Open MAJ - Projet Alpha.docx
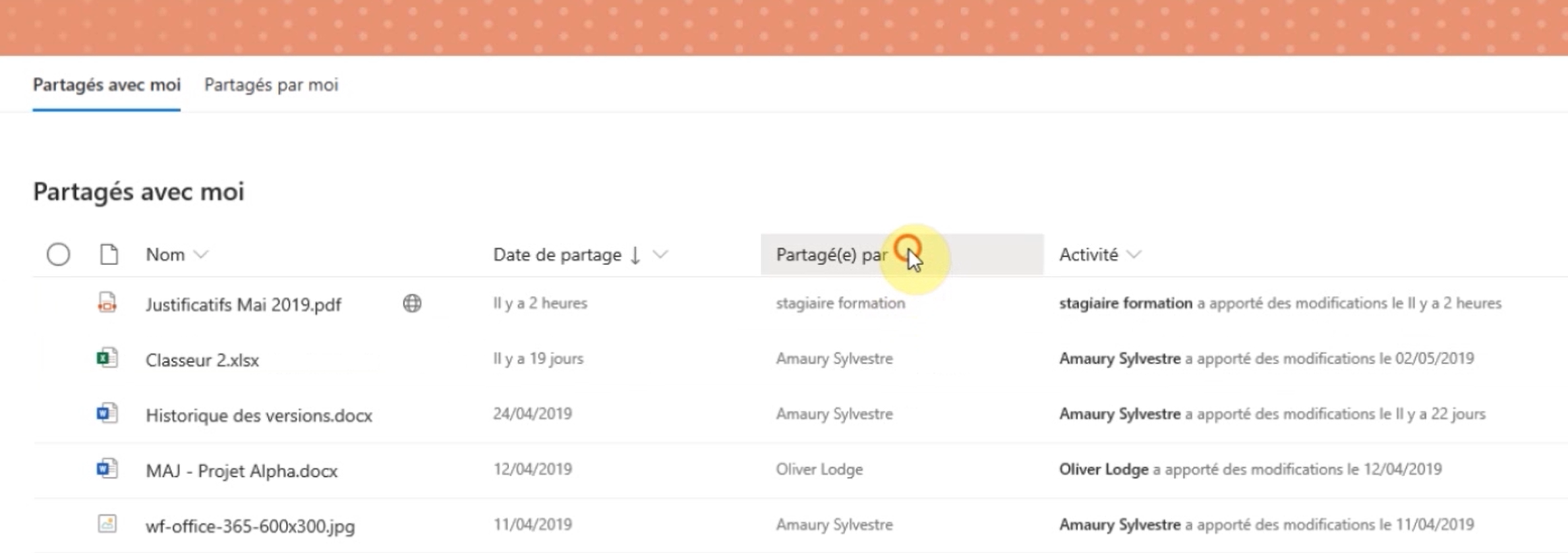This screenshot has width=1568, height=553. [241, 471]
